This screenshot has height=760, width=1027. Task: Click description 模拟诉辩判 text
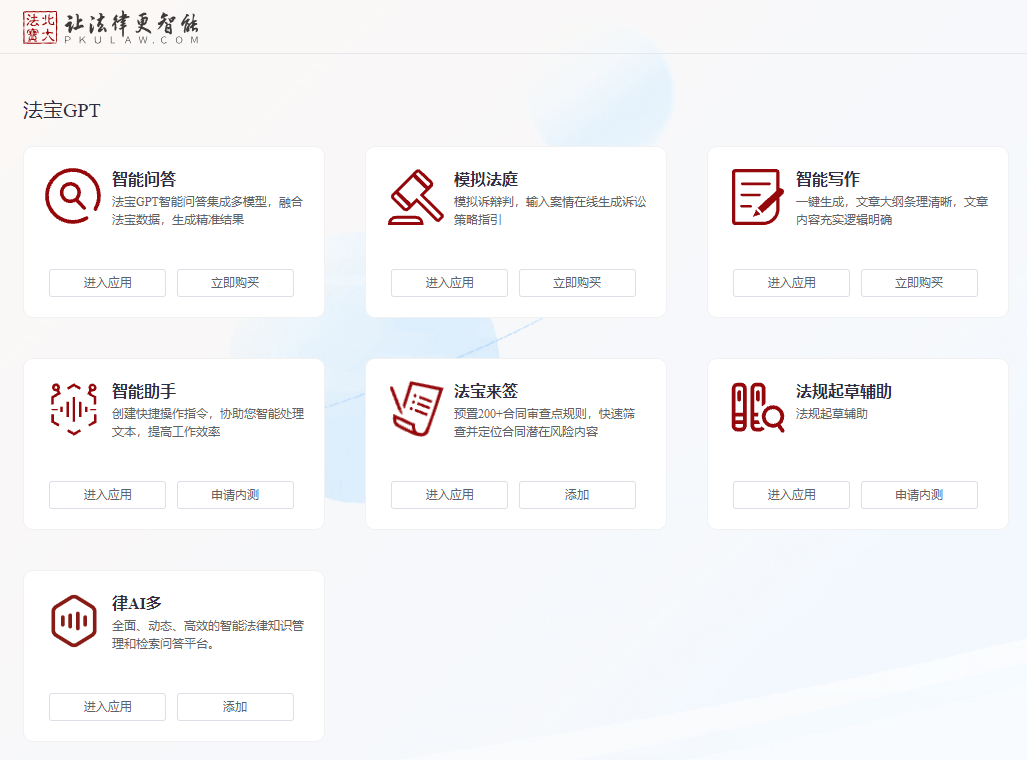pyautogui.click(x=550, y=210)
